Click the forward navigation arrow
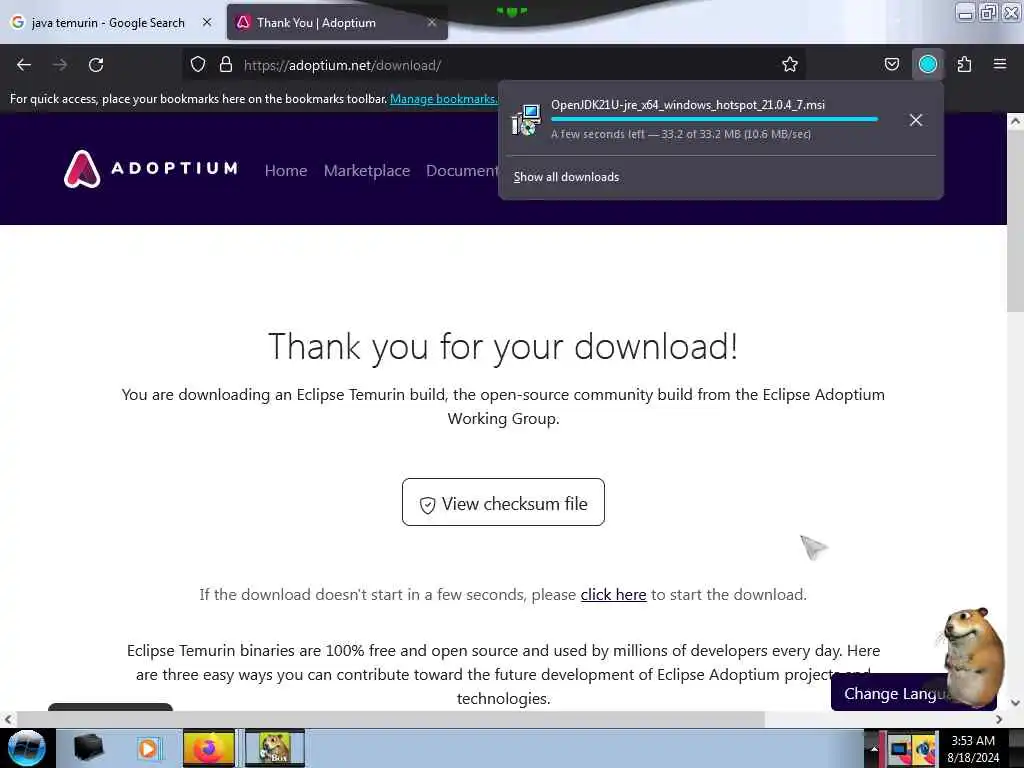This screenshot has height=768, width=1024. click(x=60, y=65)
